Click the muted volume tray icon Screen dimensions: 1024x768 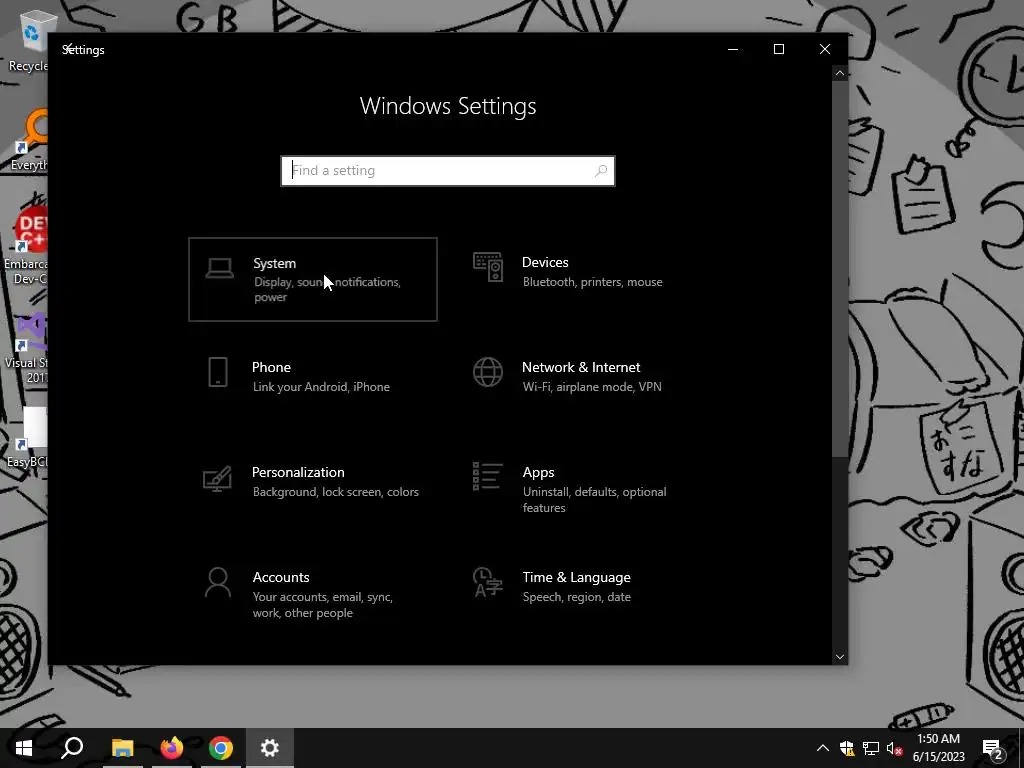[895, 748]
